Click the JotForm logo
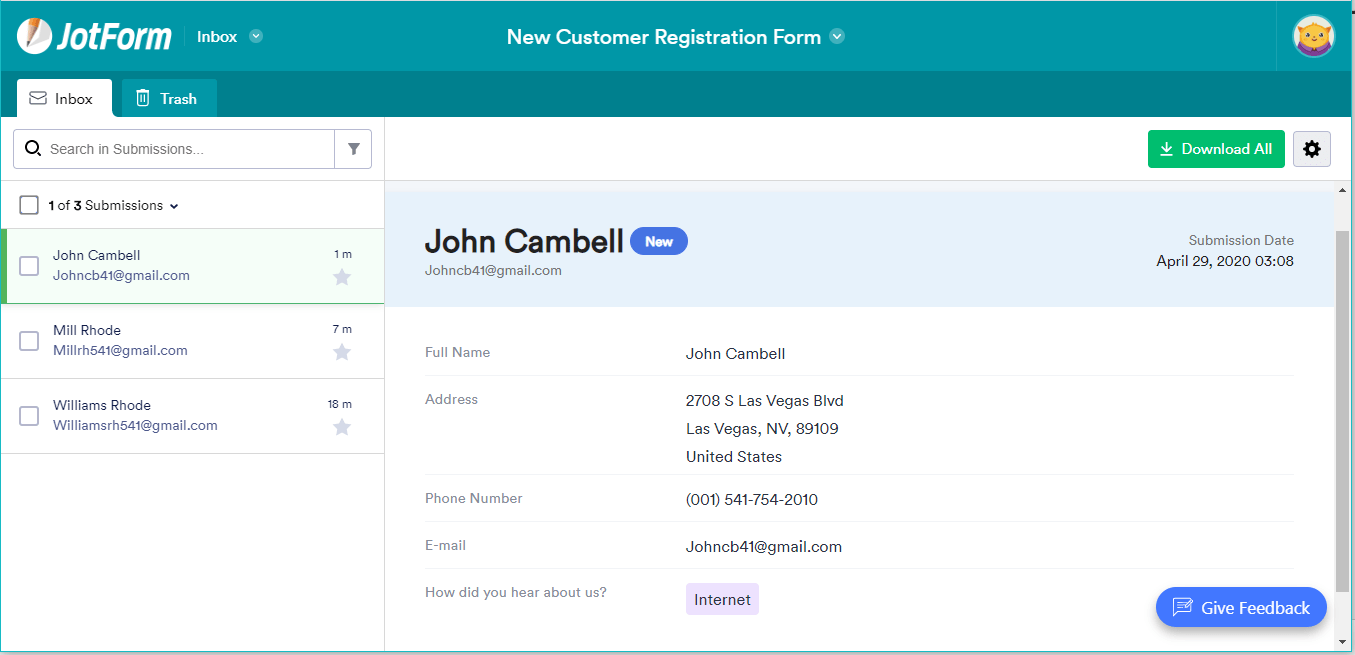Image resolution: width=1355 pixels, height=655 pixels. click(94, 37)
